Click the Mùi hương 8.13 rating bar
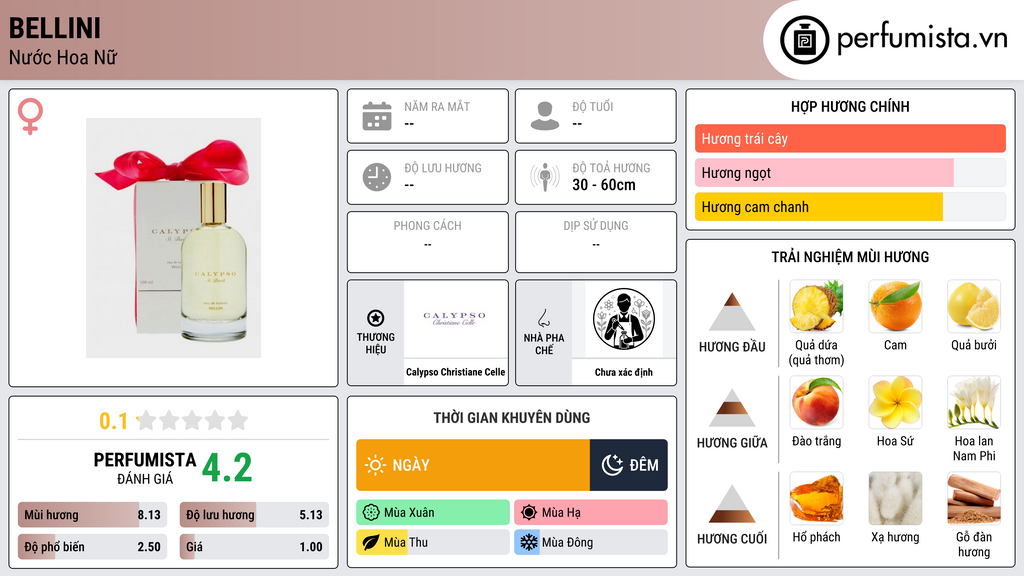Image resolution: width=1024 pixels, height=576 pixels. pos(92,515)
